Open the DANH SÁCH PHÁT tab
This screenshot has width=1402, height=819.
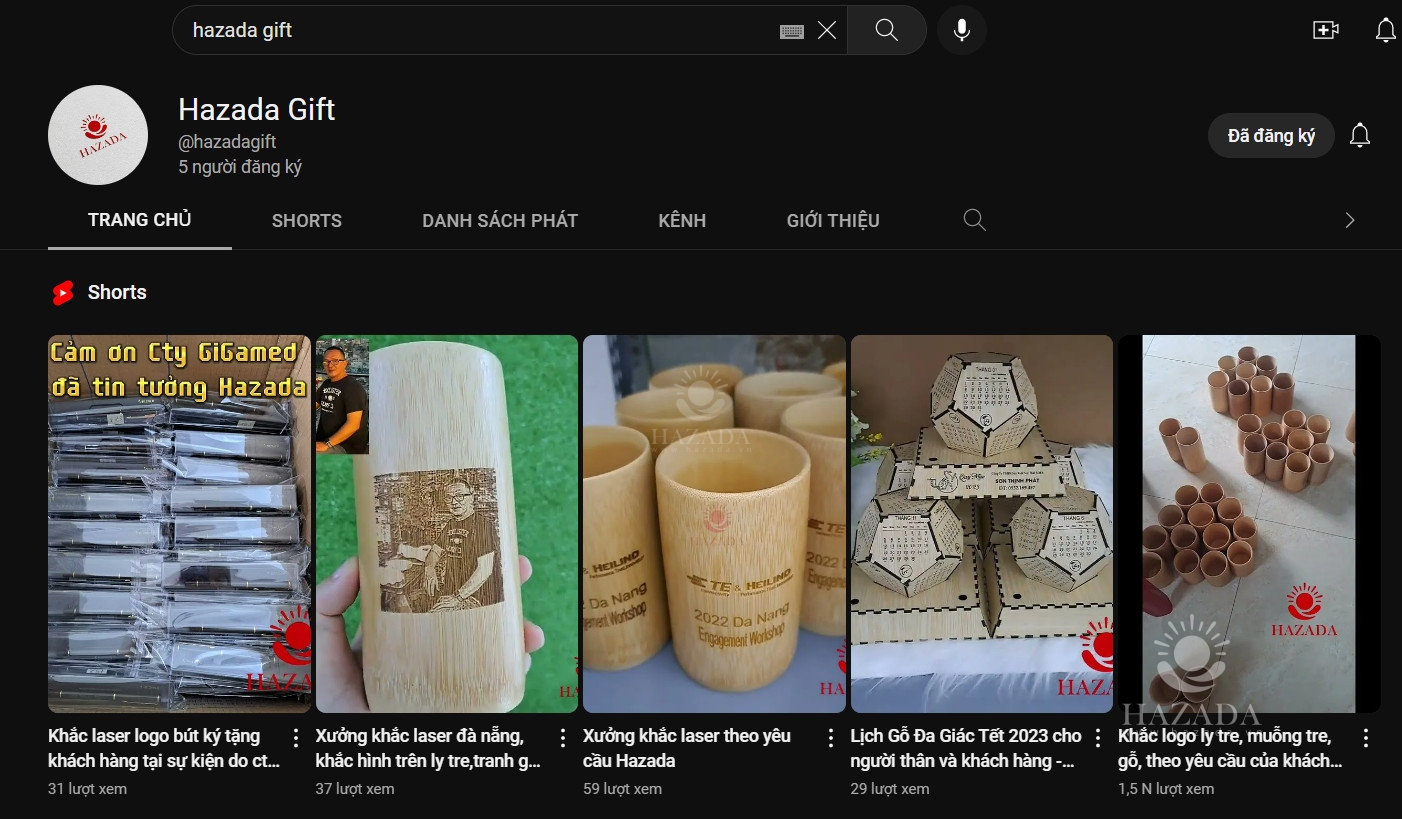(500, 220)
